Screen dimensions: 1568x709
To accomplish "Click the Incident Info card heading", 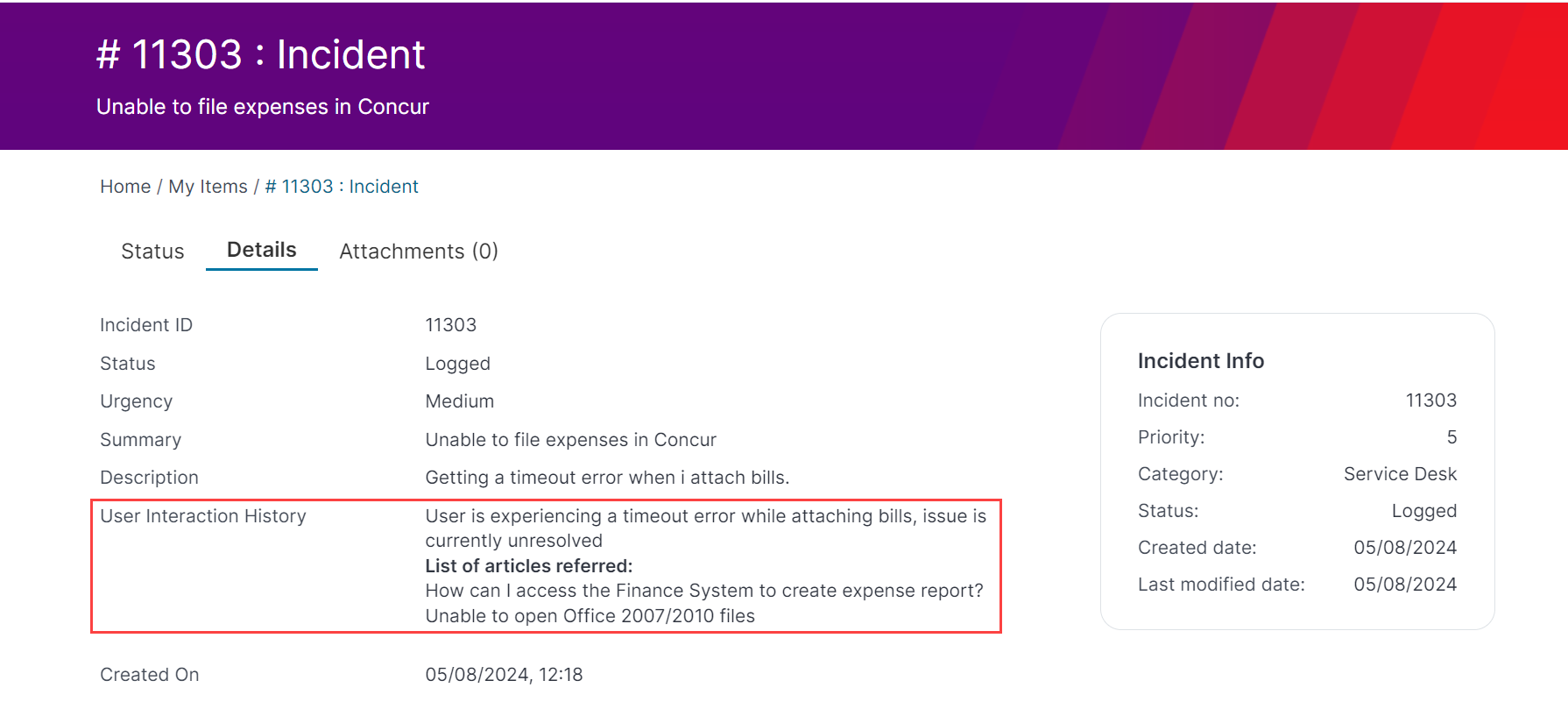I will click(x=1200, y=361).
